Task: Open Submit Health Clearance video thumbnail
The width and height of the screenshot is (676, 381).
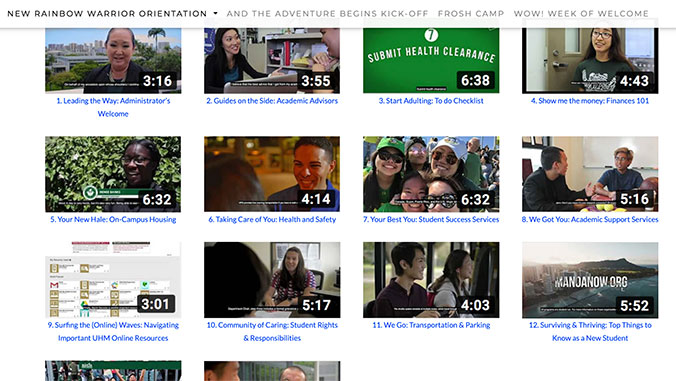Action: tap(431, 60)
